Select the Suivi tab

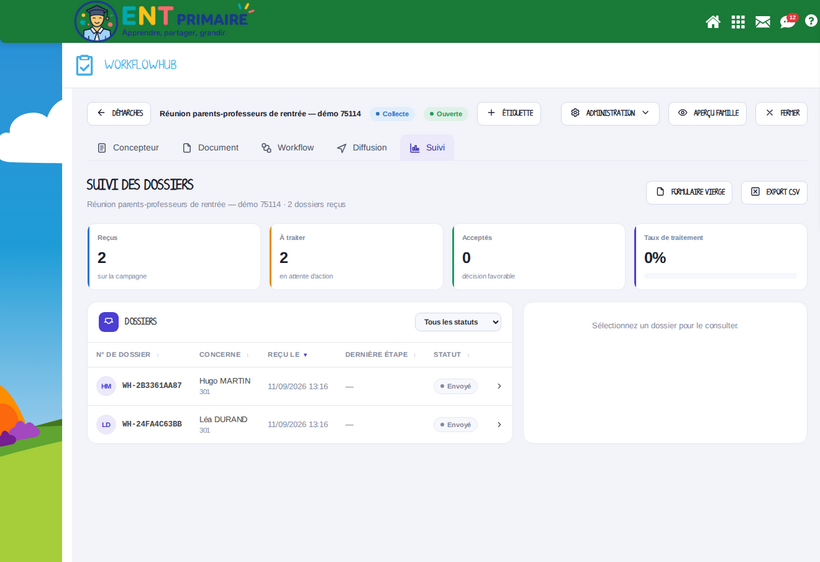(x=427, y=148)
